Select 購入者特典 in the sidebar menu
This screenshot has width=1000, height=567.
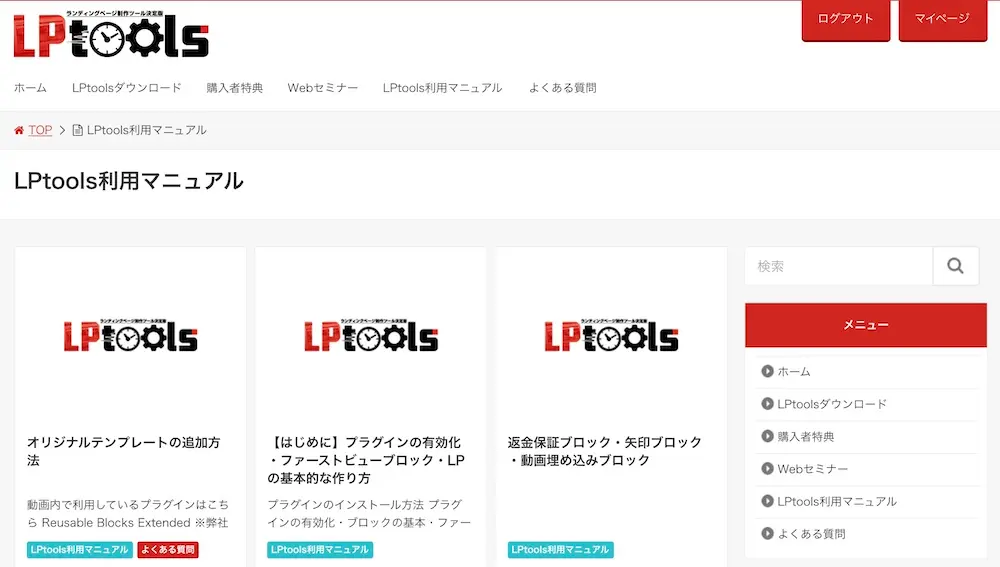805,436
